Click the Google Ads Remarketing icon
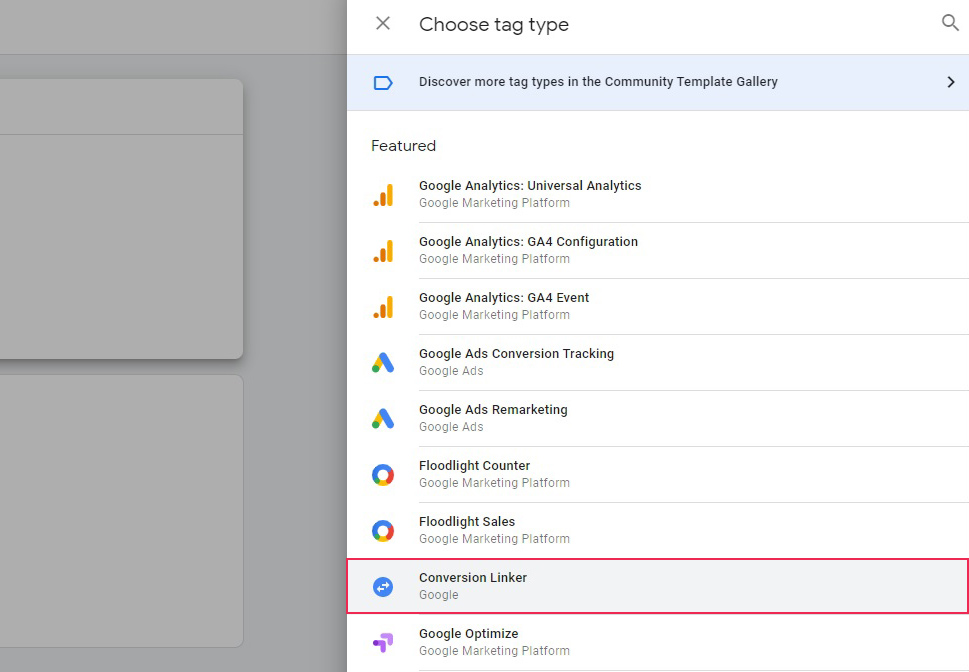Screen dimensions: 969x672 [383, 419]
